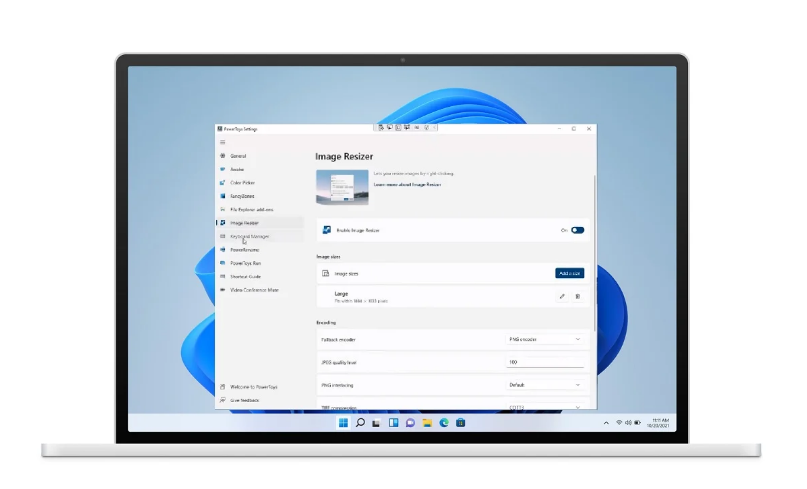Viewport: 807px width, 489px height.
Task: Open Learn more about Image Resizer link
Action: (407, 185)
